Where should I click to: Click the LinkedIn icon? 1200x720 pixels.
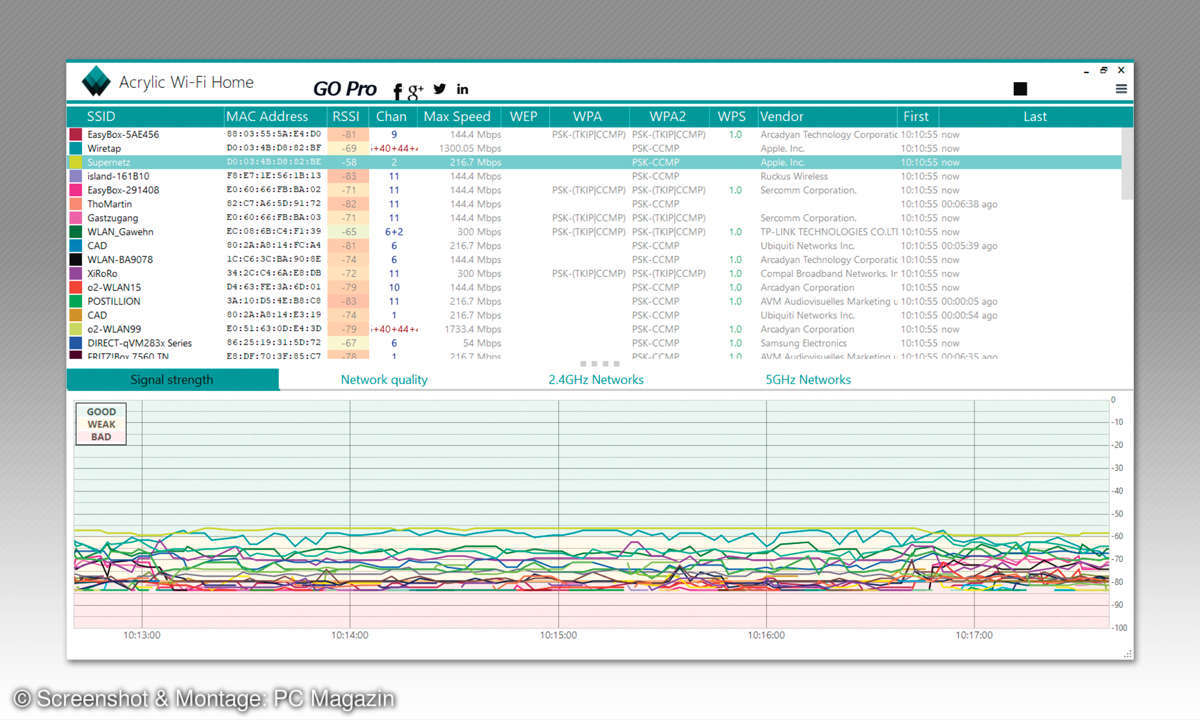[462, 90]
